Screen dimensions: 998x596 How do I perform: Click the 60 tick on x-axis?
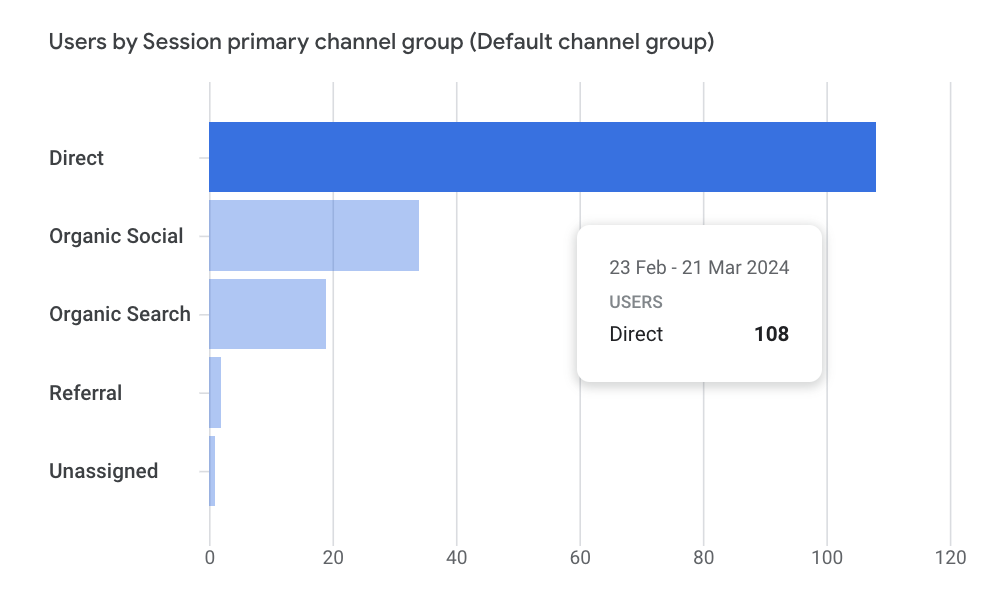click(x=580, y=558)
